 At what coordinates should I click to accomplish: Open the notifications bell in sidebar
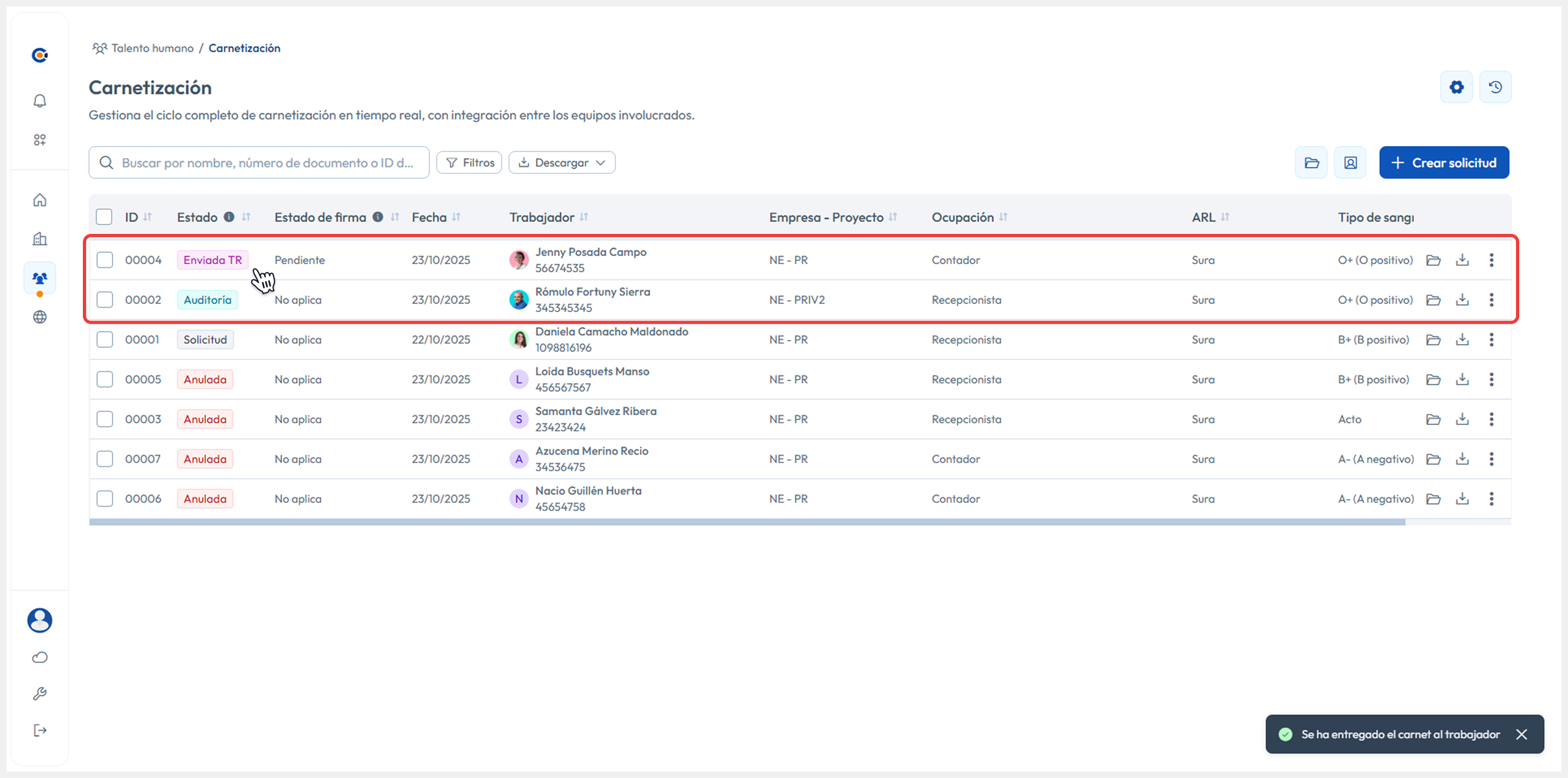coord(40,101)
